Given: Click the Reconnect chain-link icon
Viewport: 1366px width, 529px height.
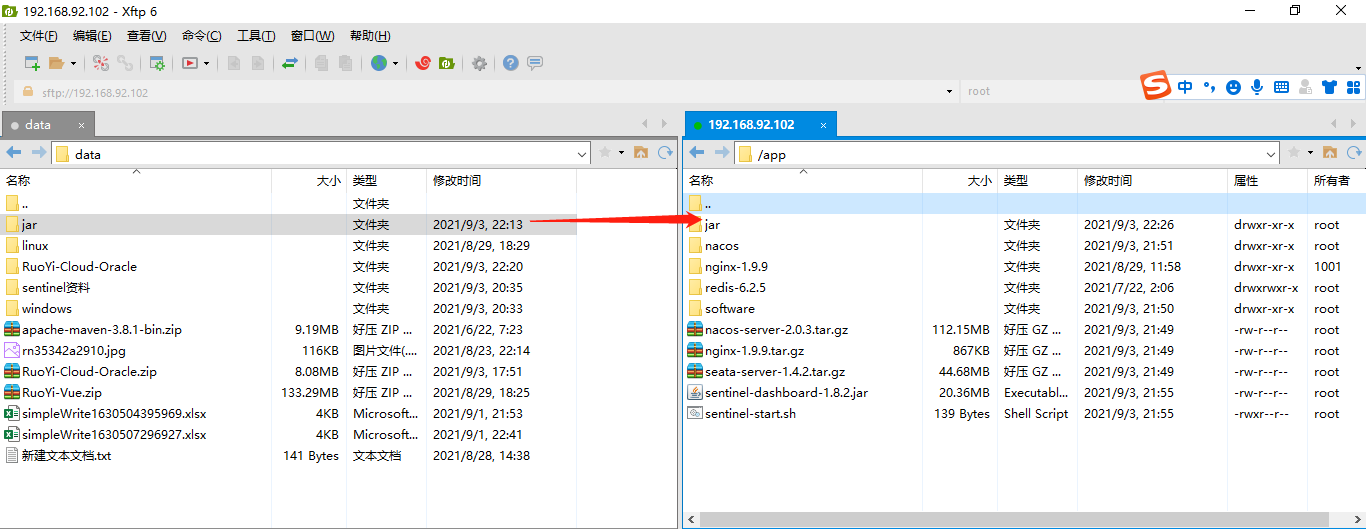Looking at the screenshot, I should tap(125, 63).
